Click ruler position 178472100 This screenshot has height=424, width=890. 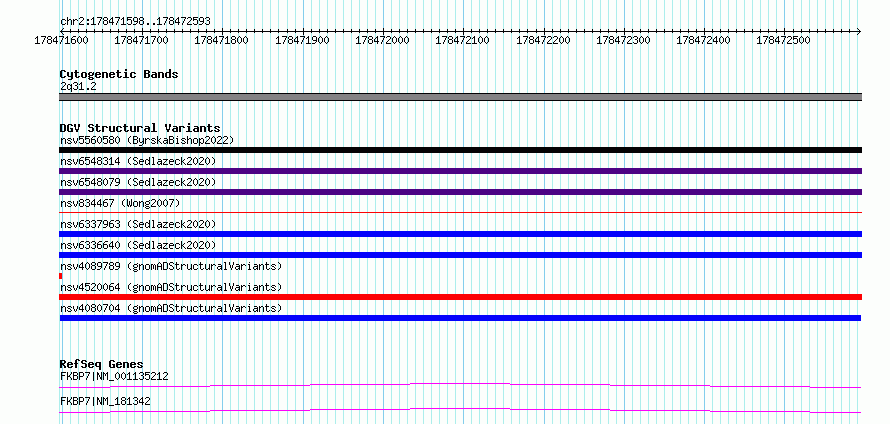click(x=463, y=40)
